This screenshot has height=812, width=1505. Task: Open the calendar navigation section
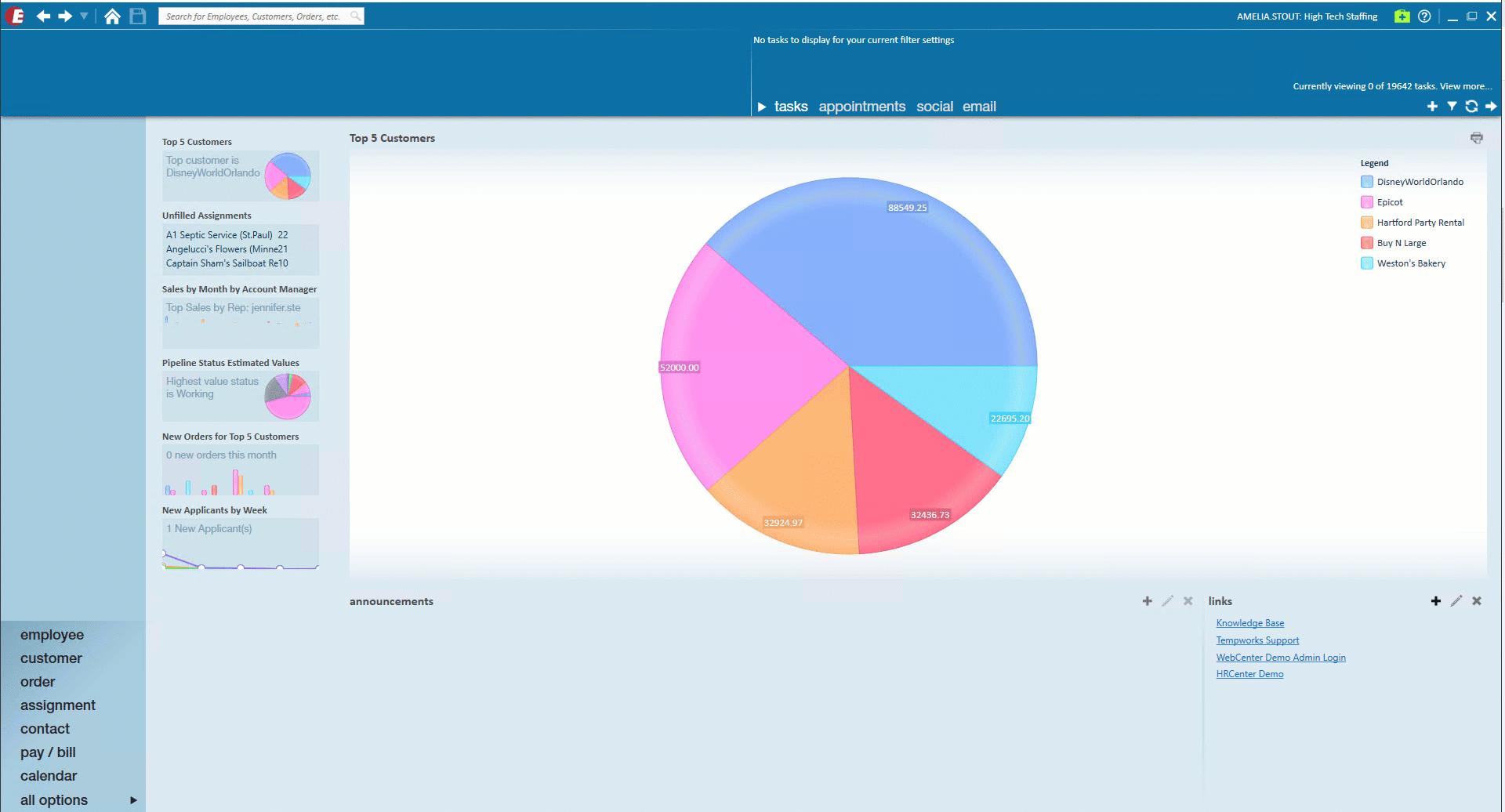[49, 776]
